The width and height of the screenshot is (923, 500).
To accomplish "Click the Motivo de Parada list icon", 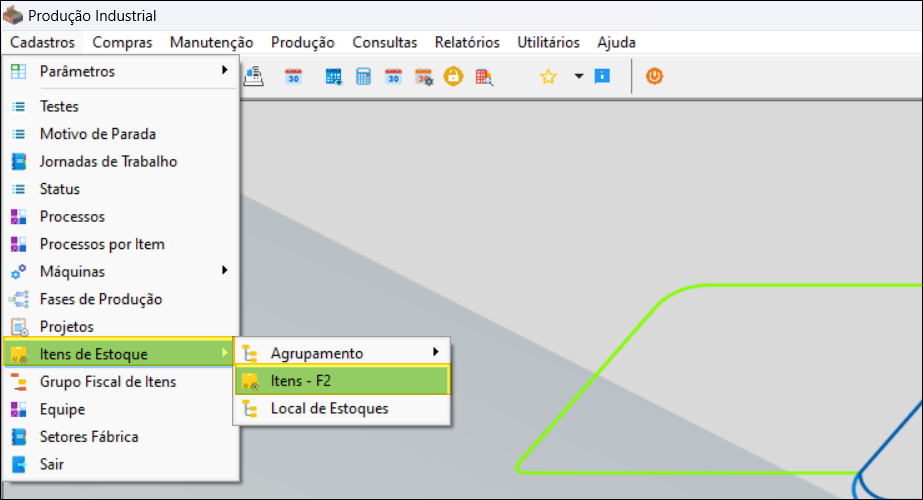I will pos(19,134).
